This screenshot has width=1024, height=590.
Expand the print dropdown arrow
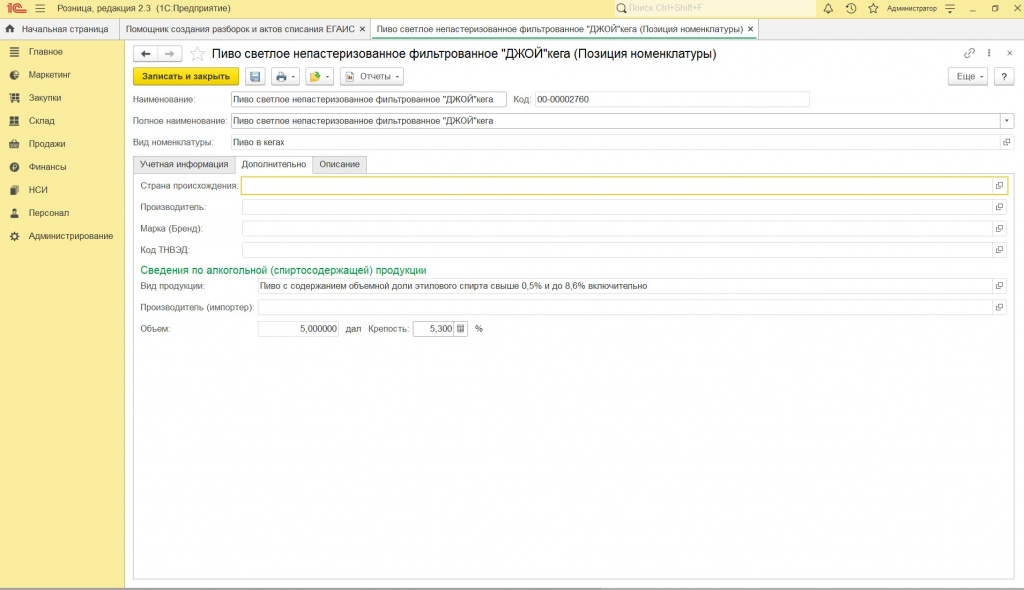click(293, 76)
